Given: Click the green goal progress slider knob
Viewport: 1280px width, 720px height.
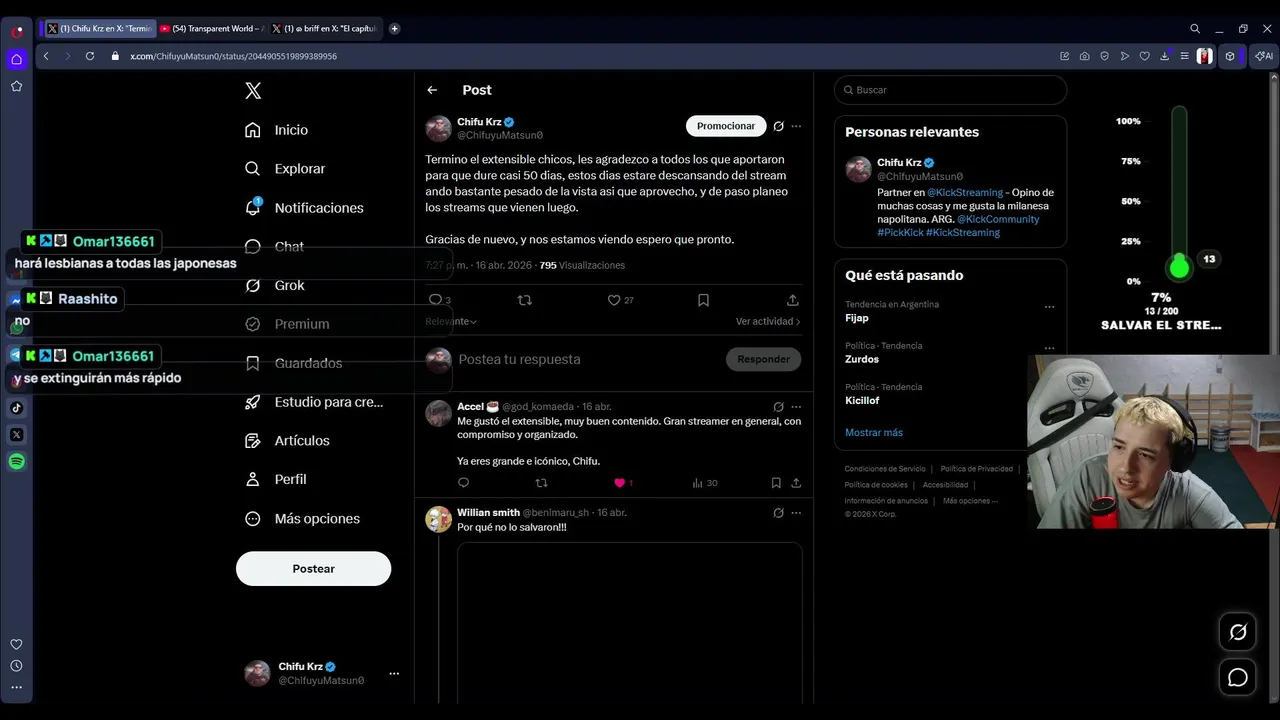Looking at the screenshot, I should click(1179, 267).
